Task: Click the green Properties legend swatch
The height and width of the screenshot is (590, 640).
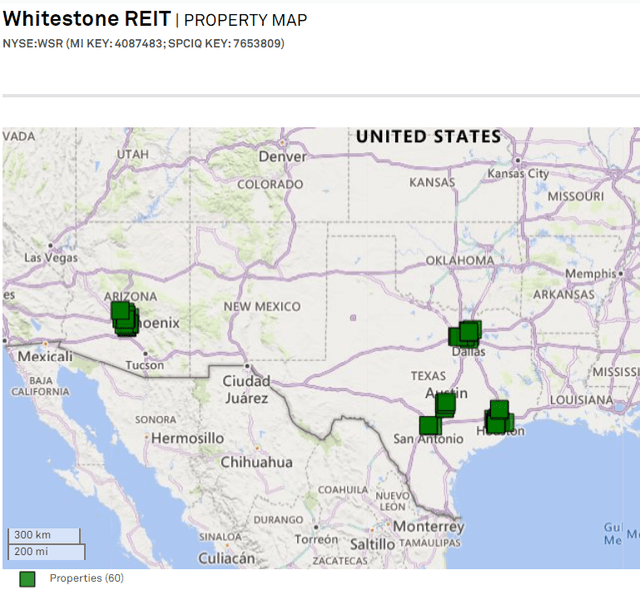Action: pyautogui.click(x=27, y=579)
